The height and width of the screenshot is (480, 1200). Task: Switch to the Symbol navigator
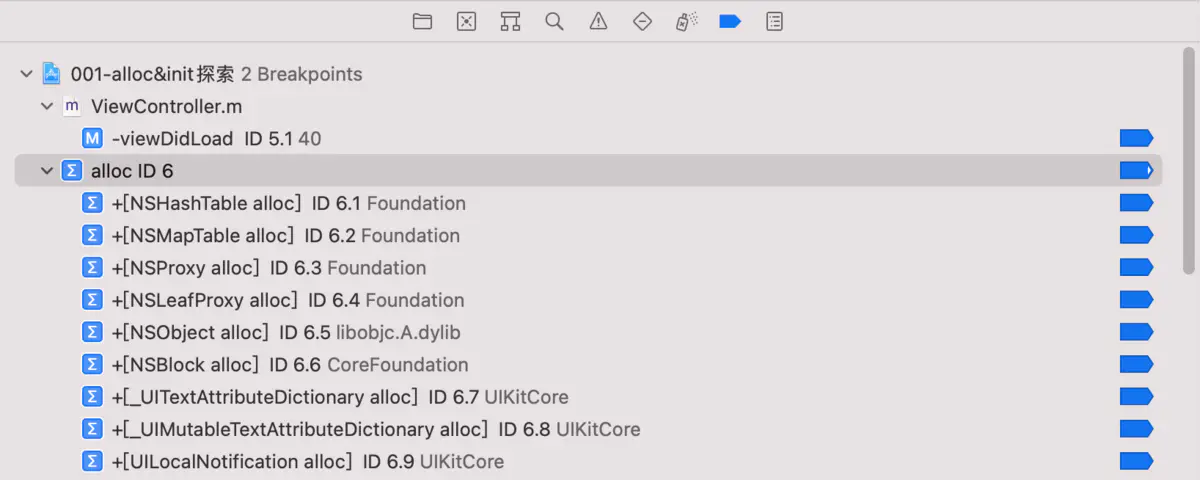pos(510,21)
